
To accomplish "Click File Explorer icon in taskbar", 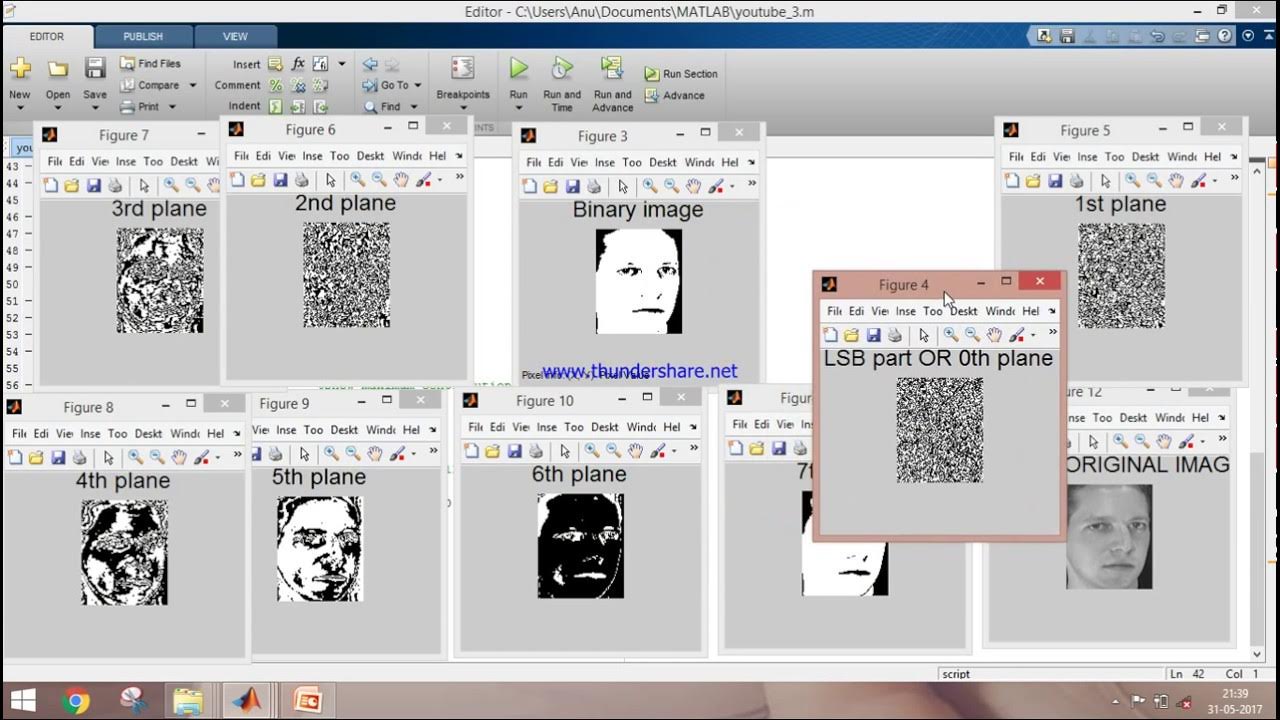I will [x=188, y=701].
